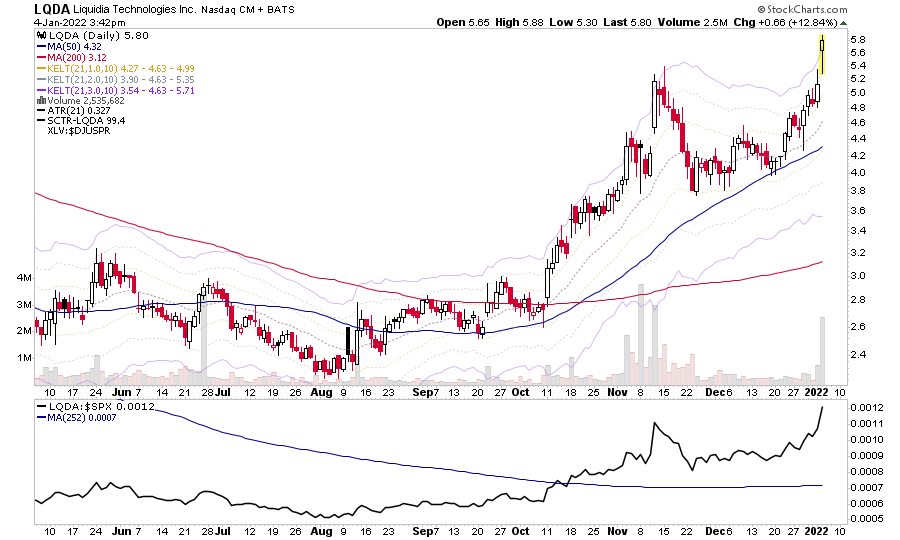
Task: Click the 2M volume axis label
Action: pyautogui.click(x=24, y=331)
